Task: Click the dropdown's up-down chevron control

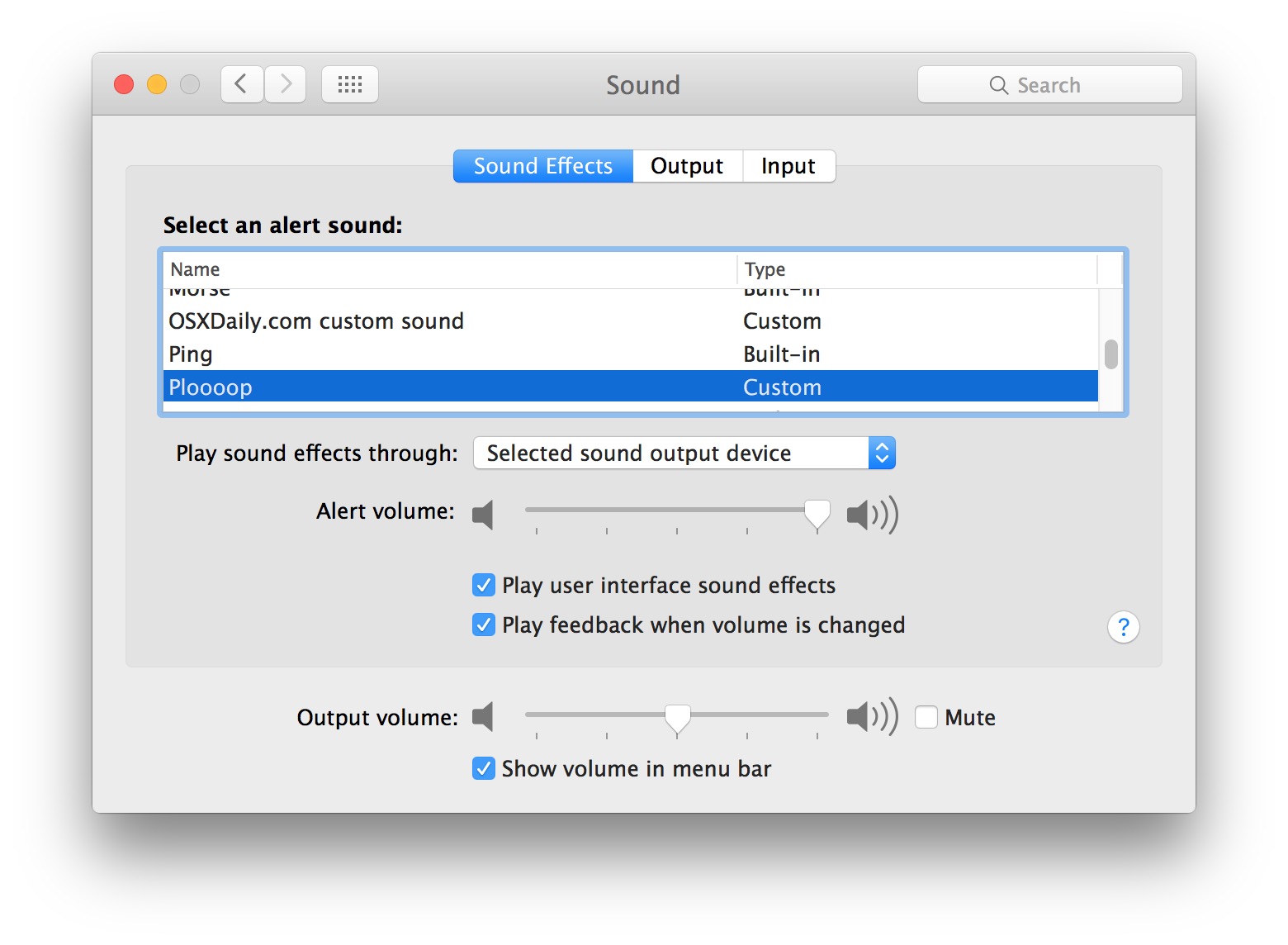Action: click(x=881, y=453)
